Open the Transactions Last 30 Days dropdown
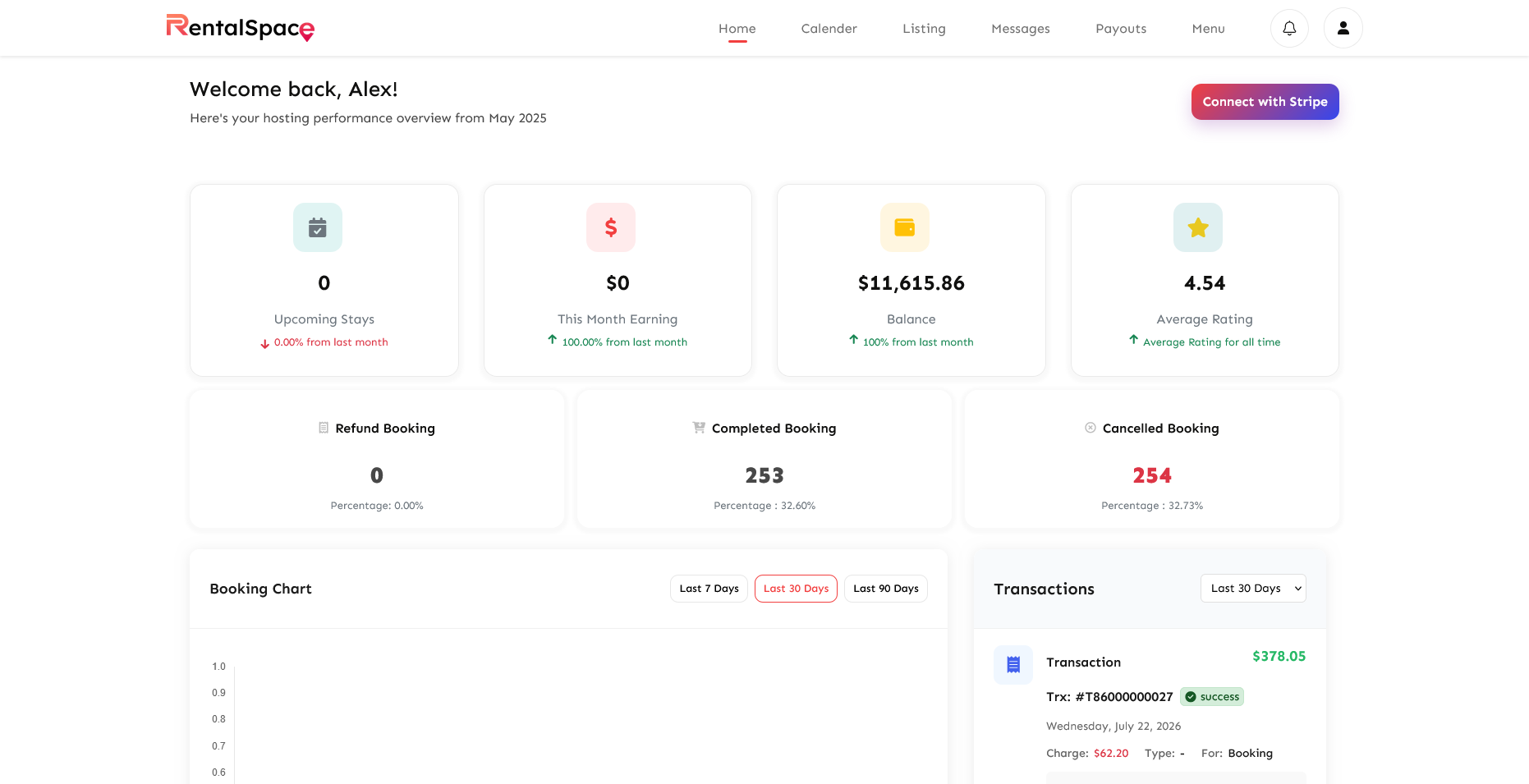 [x=1253, y=589]
